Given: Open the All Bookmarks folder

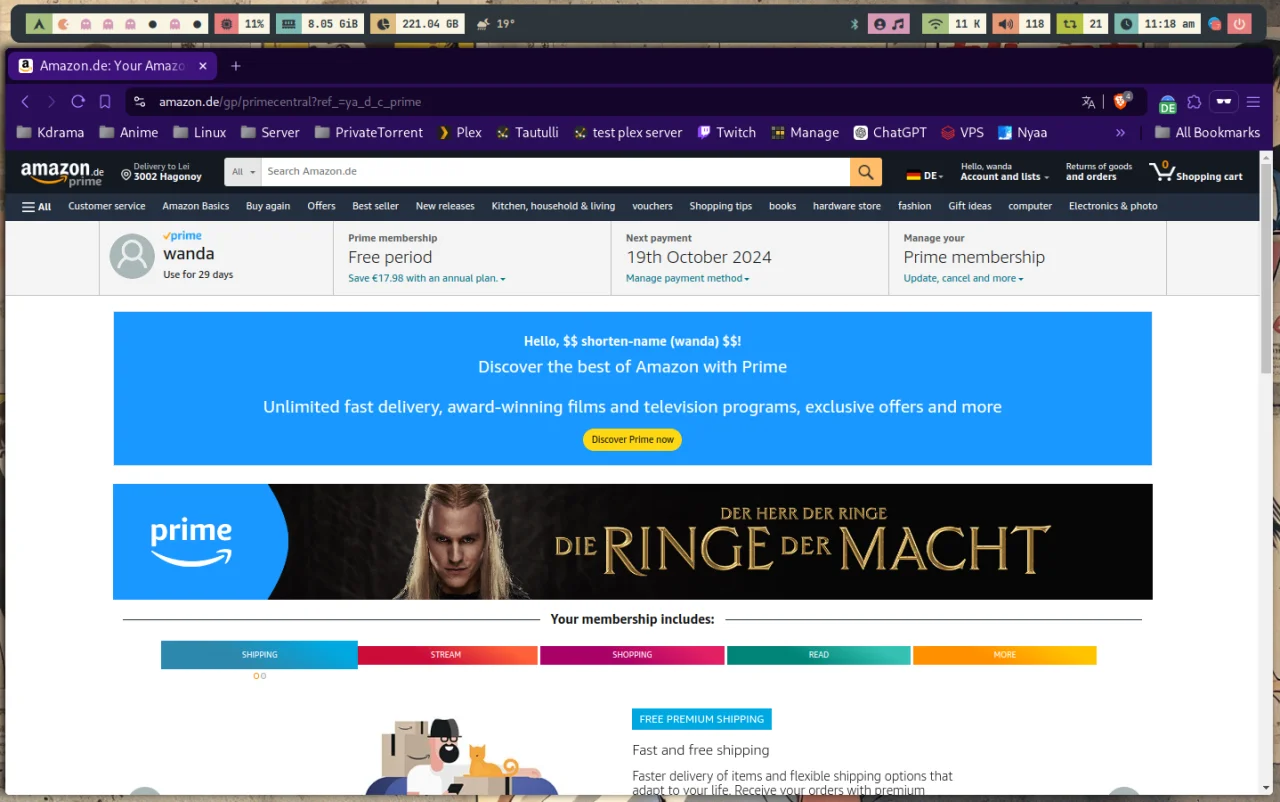Looking at the screenshot, I should (1207, 132).
